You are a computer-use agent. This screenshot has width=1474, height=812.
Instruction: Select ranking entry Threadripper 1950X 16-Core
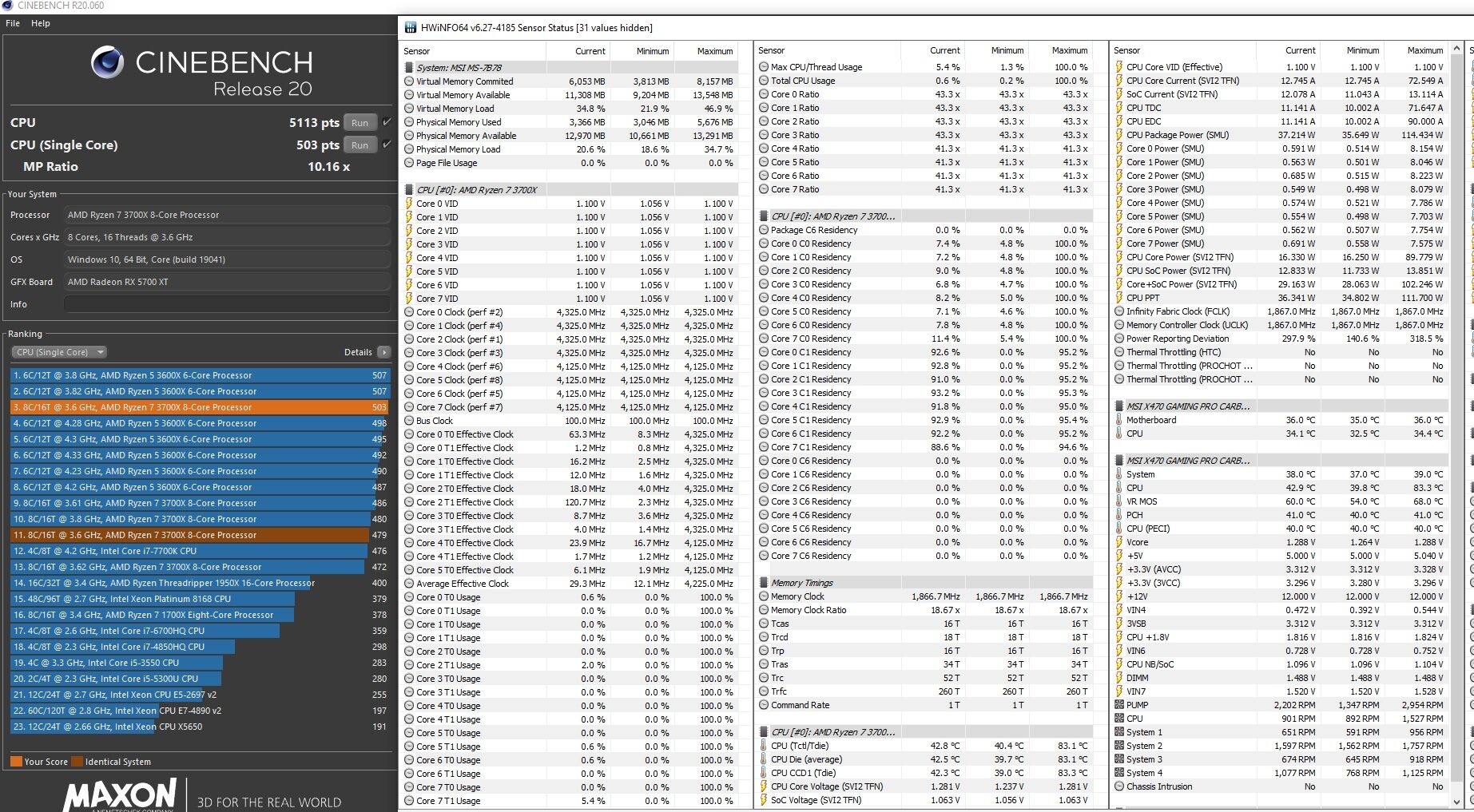(x=200, y=583)
